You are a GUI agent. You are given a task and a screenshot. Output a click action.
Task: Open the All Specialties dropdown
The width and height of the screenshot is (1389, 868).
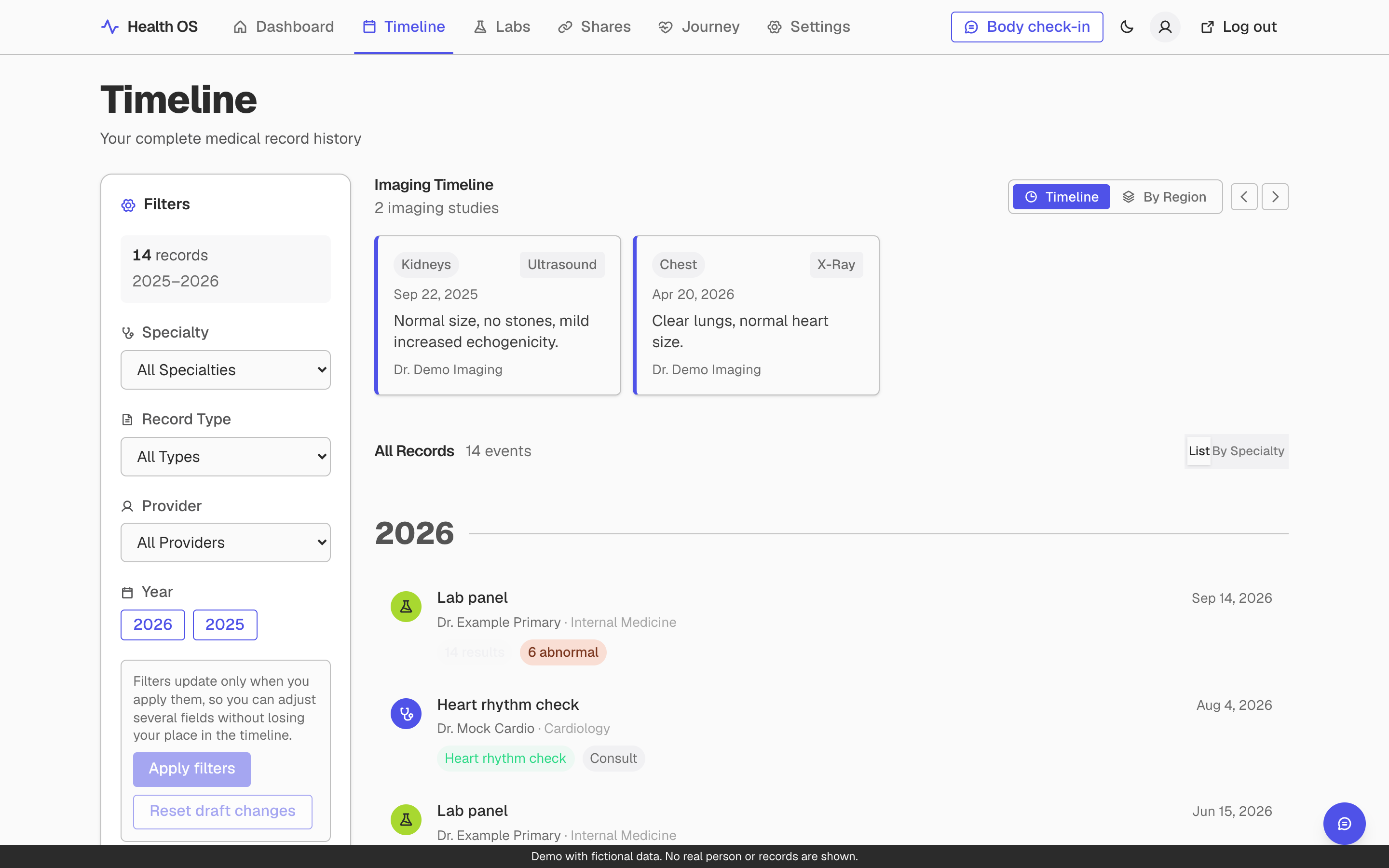tap(226, 370)
